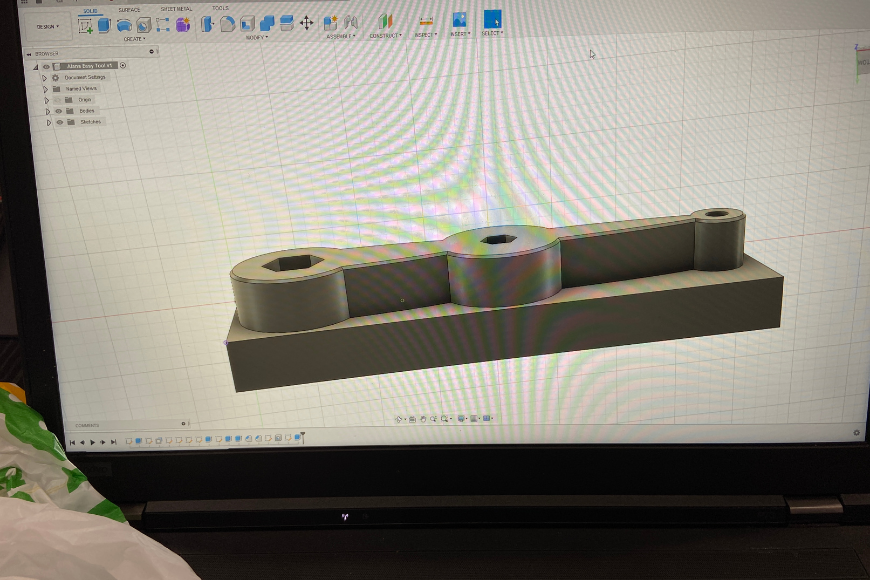Select the Pan hand tool
Screen dimensions: 870x580
[x=423, y=419]
